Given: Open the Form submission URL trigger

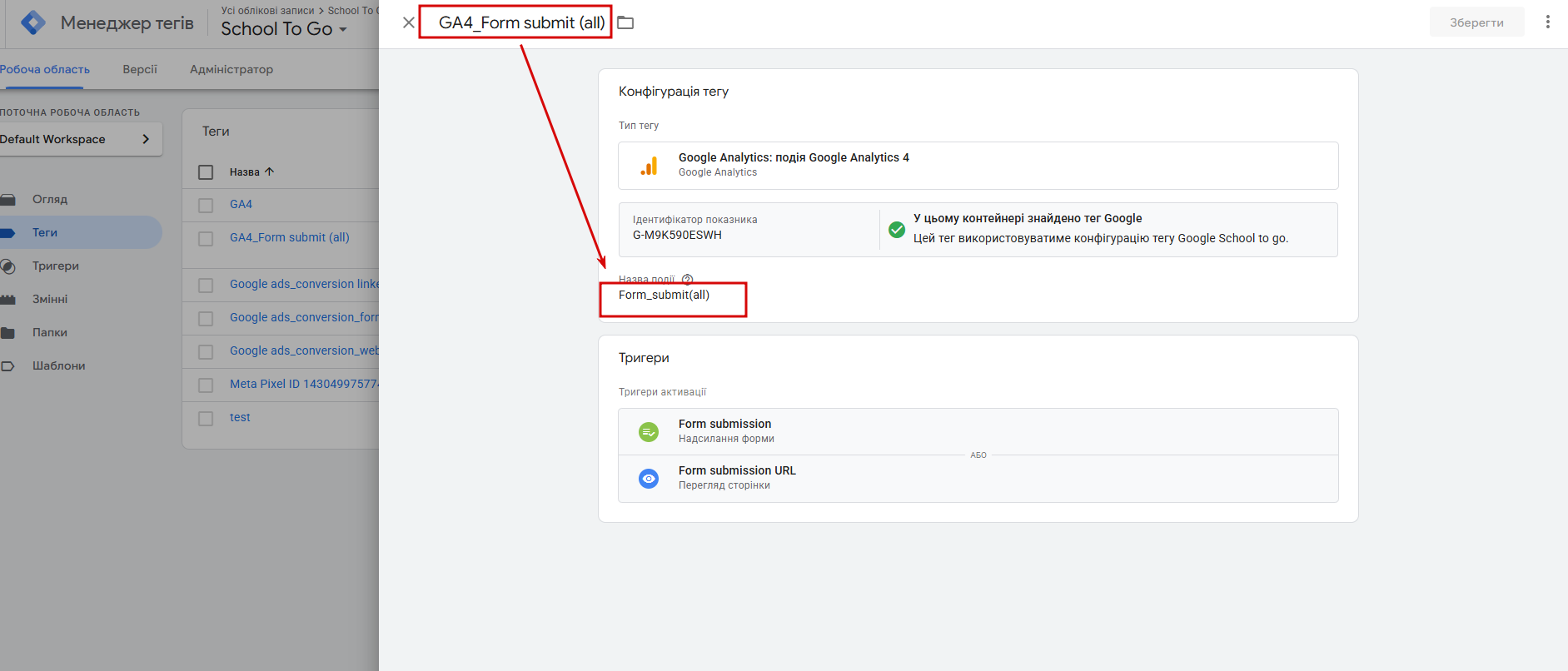Looking at the screenshot, I should click(x=978, y=479).
